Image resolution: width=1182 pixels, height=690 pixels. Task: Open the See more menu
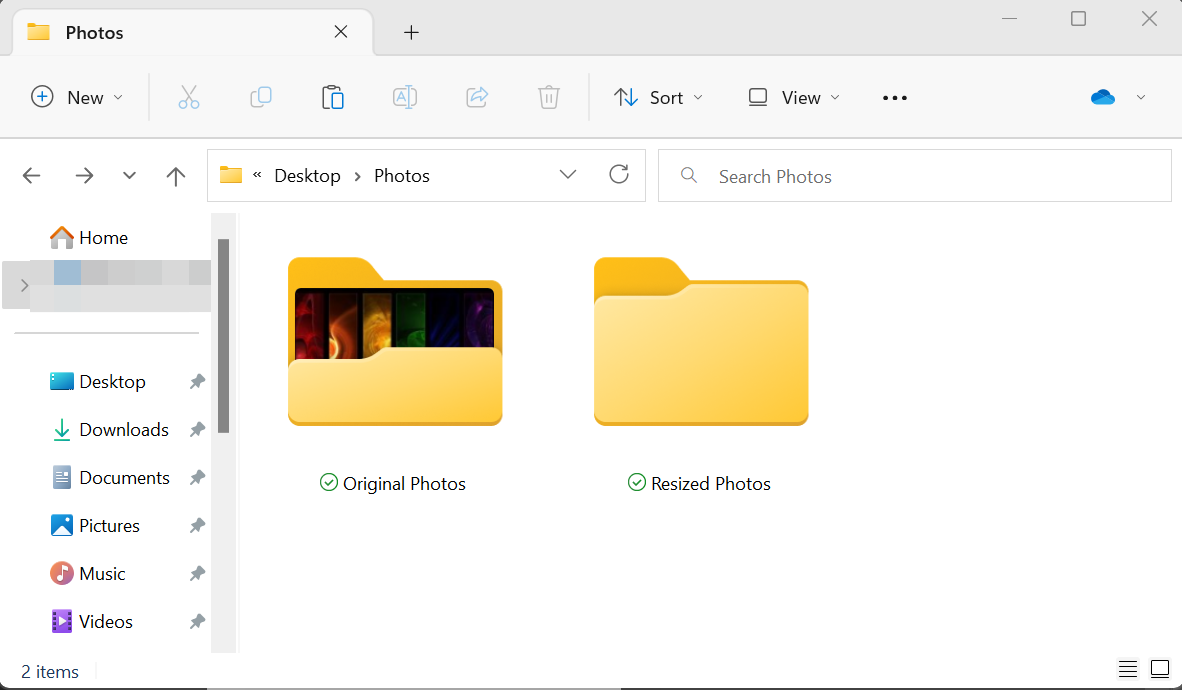pos(894,97)
